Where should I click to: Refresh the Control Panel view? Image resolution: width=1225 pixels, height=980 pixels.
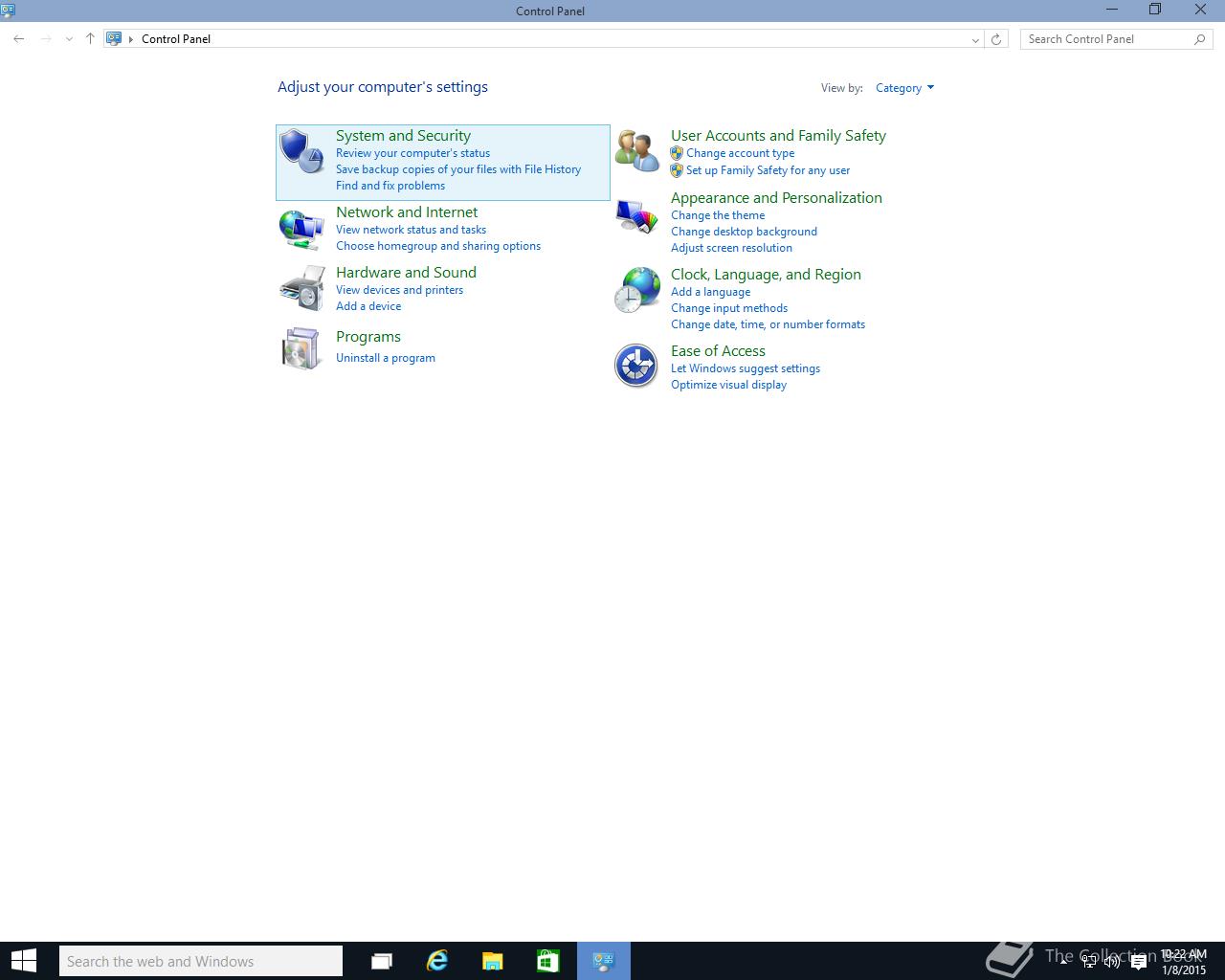coord(996,39)
